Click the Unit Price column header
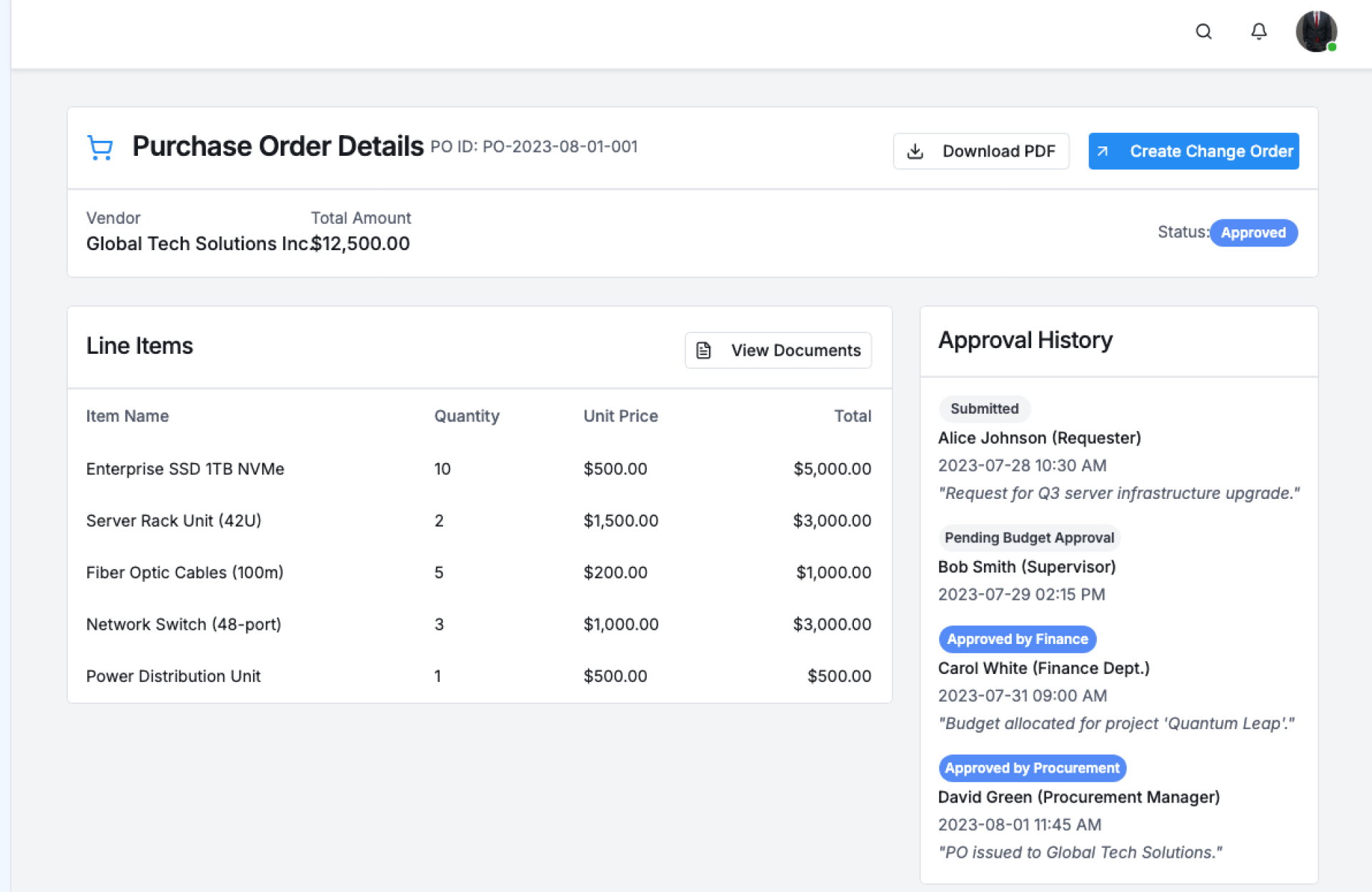This screenshot has width=1372, height=892. point(620,416)
